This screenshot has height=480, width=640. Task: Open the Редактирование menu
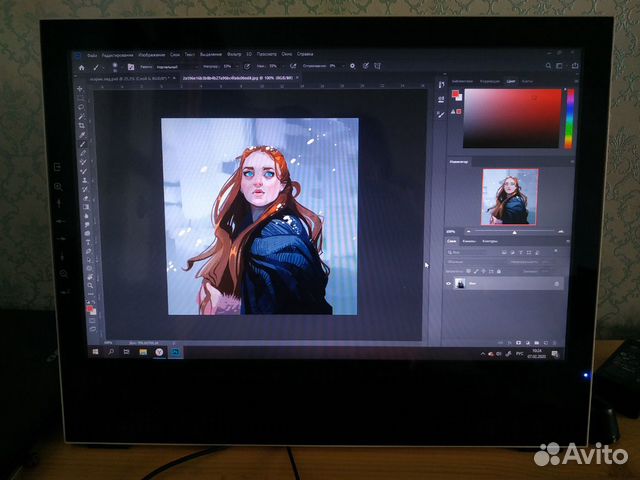(118, 55)
